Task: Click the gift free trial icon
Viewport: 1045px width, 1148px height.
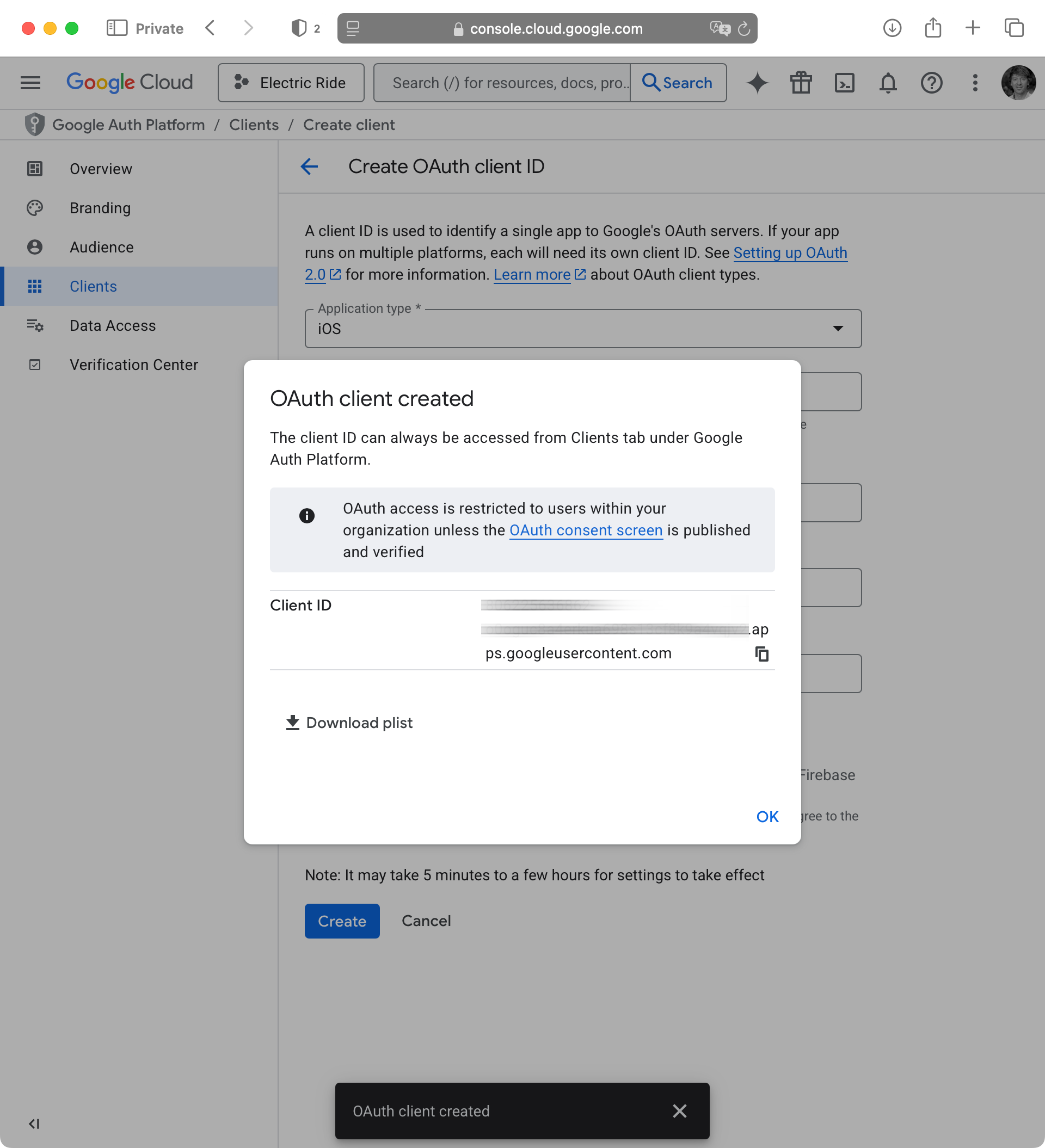Action: [x=801, y=83]
